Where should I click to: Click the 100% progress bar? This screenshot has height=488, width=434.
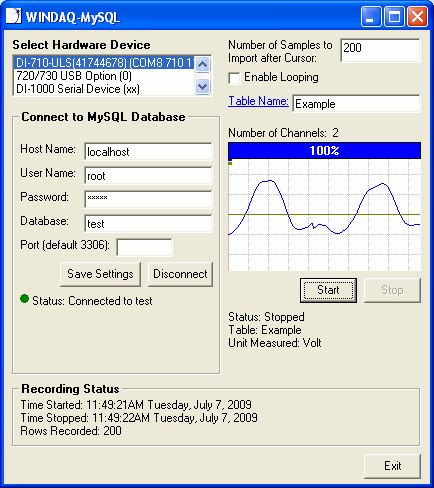click(x=324, y=151)
